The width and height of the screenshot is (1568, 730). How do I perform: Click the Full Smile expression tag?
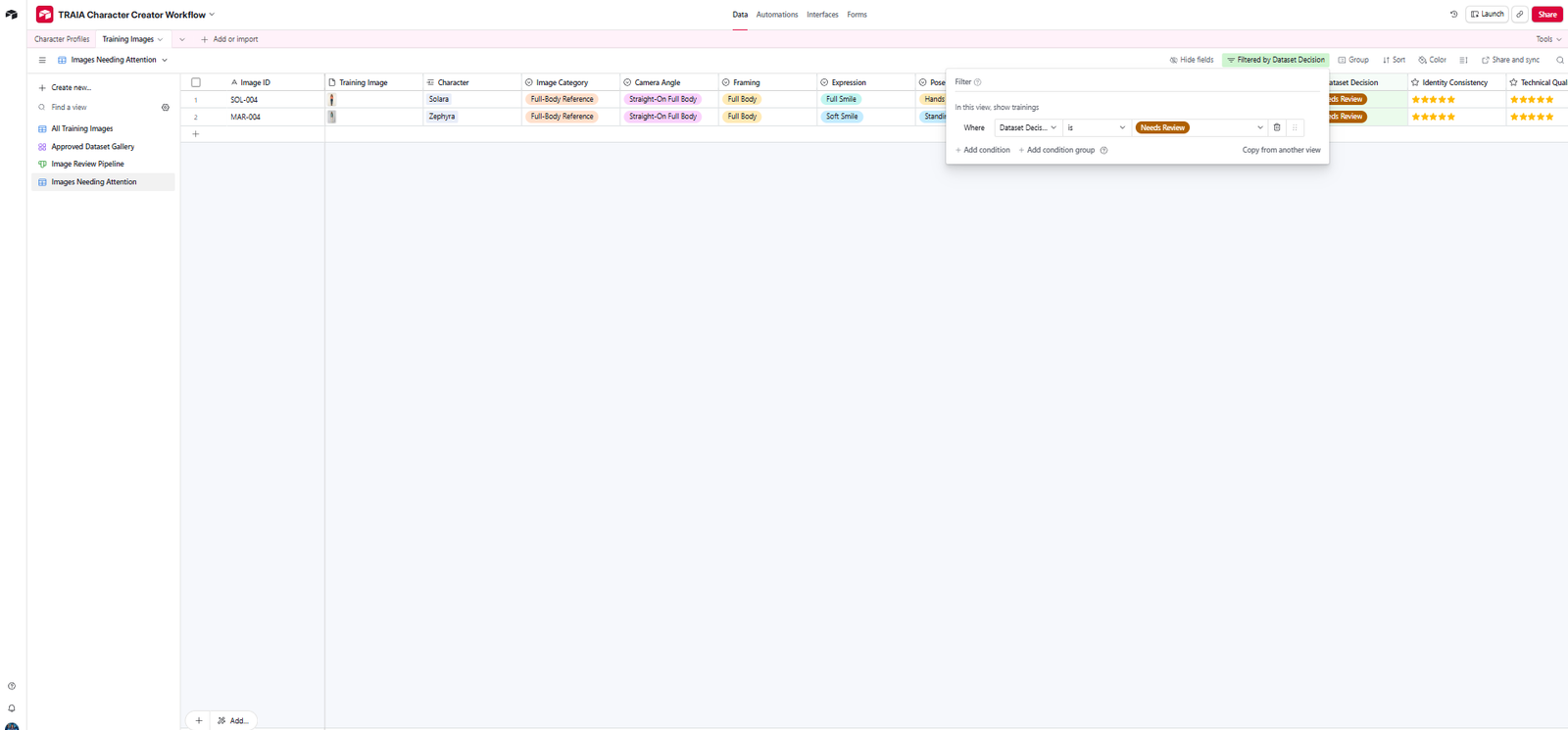click(841, 99)
